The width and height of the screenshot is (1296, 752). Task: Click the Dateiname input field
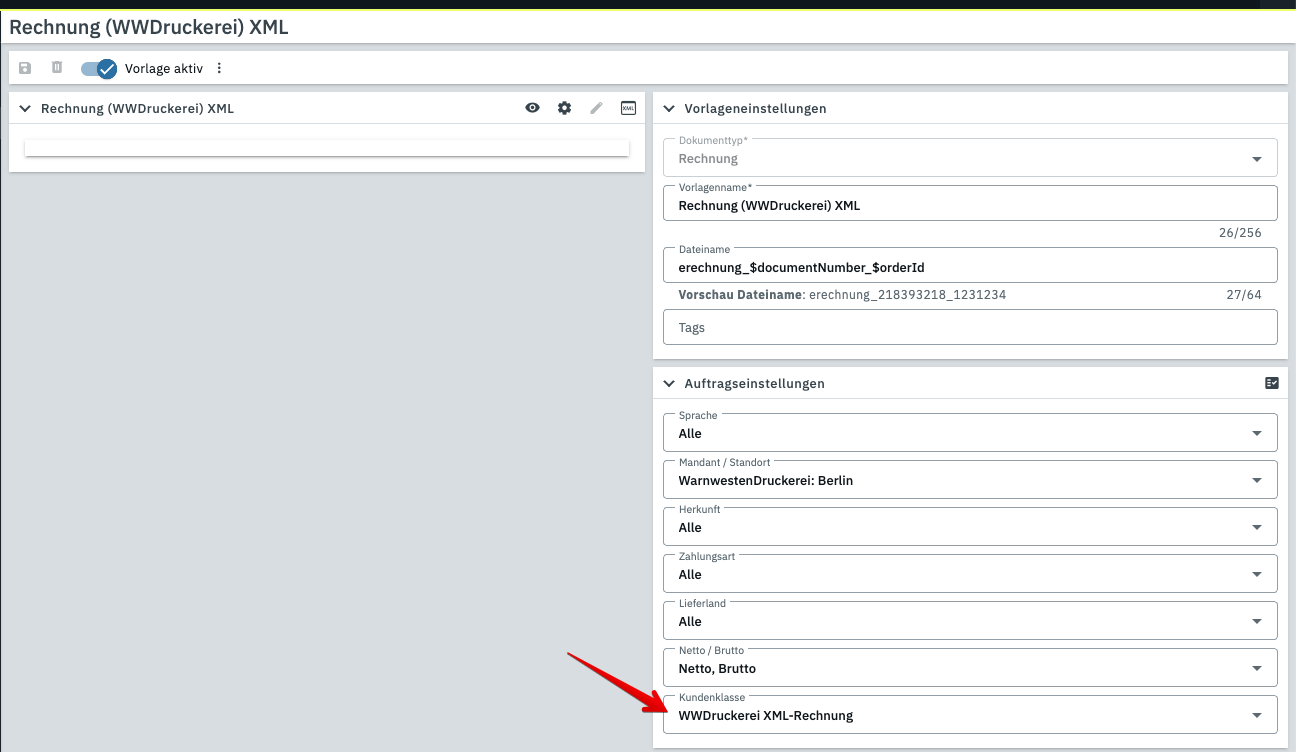click(970, 266)
